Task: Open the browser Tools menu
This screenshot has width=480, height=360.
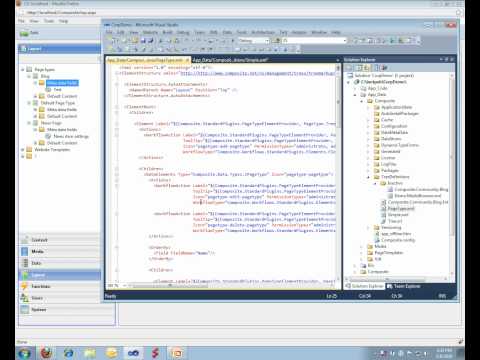Action: [x=49, y=21]
